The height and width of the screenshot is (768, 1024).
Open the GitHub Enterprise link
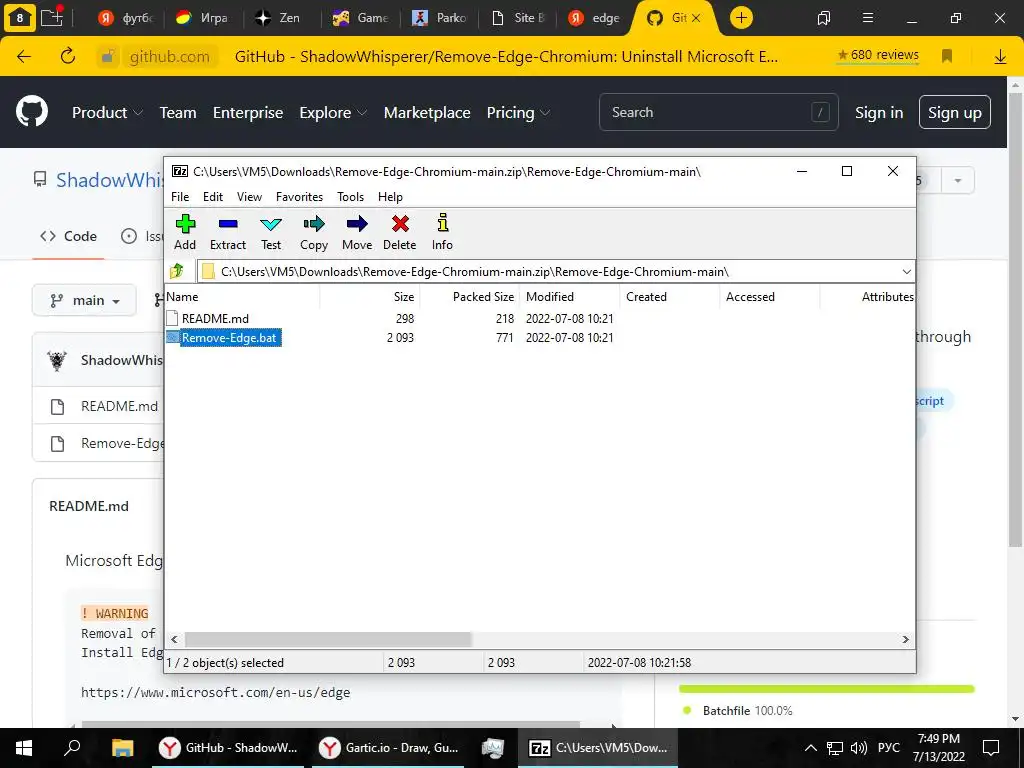(248, 112)
